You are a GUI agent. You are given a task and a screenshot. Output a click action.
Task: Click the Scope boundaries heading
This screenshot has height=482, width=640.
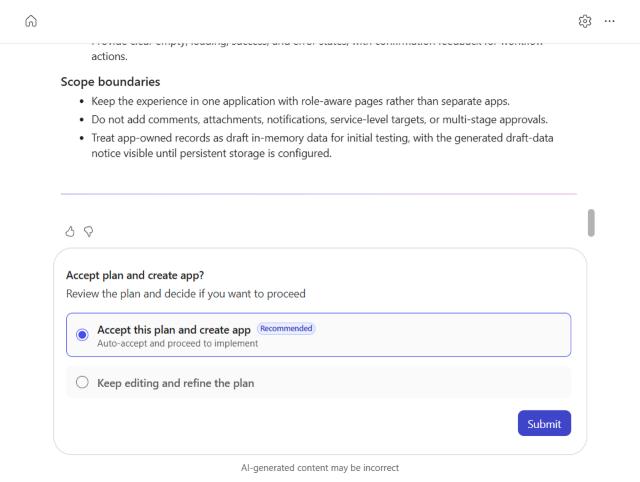coord(110,82)
